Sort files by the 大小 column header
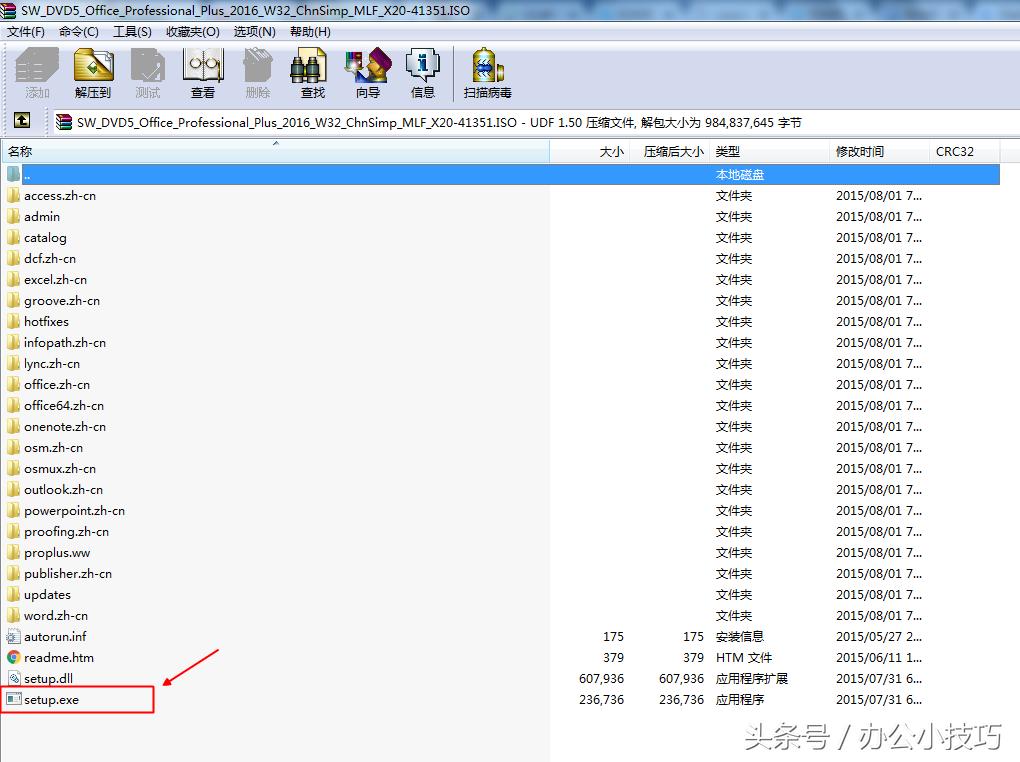 click(613, 151)
